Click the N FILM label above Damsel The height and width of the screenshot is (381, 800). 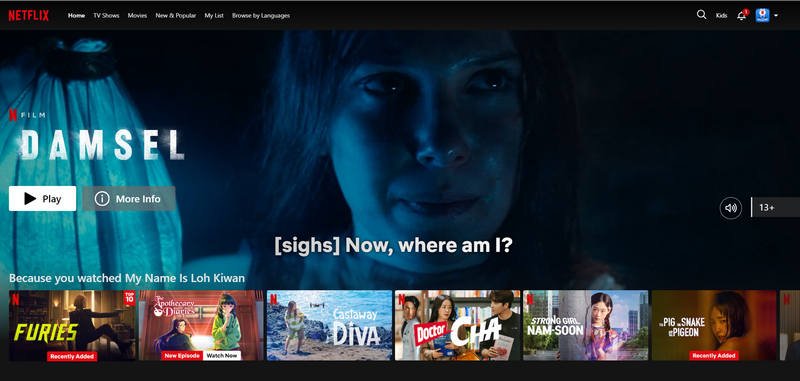point(27,115)
